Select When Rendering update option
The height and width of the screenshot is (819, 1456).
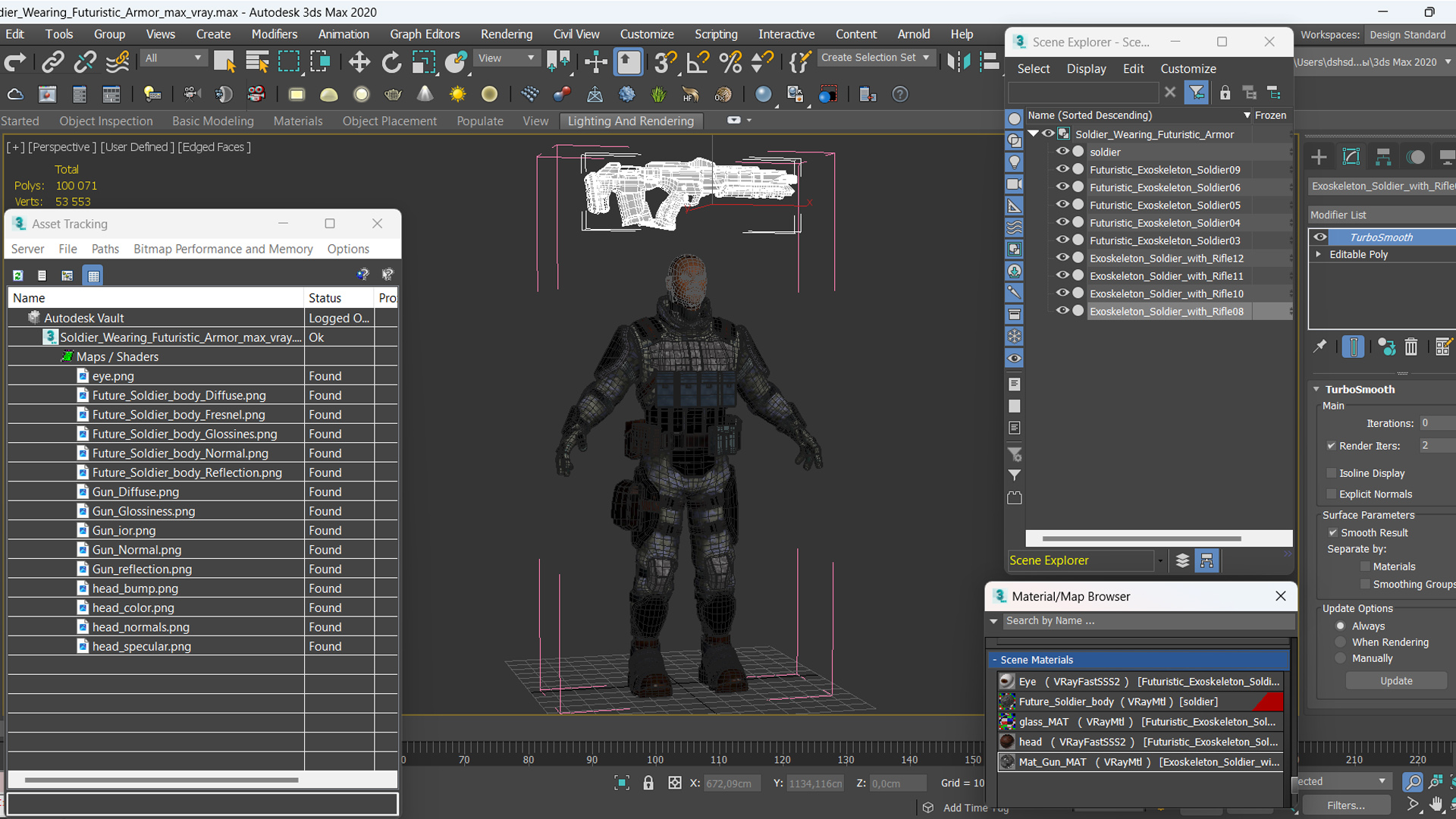1341,642
